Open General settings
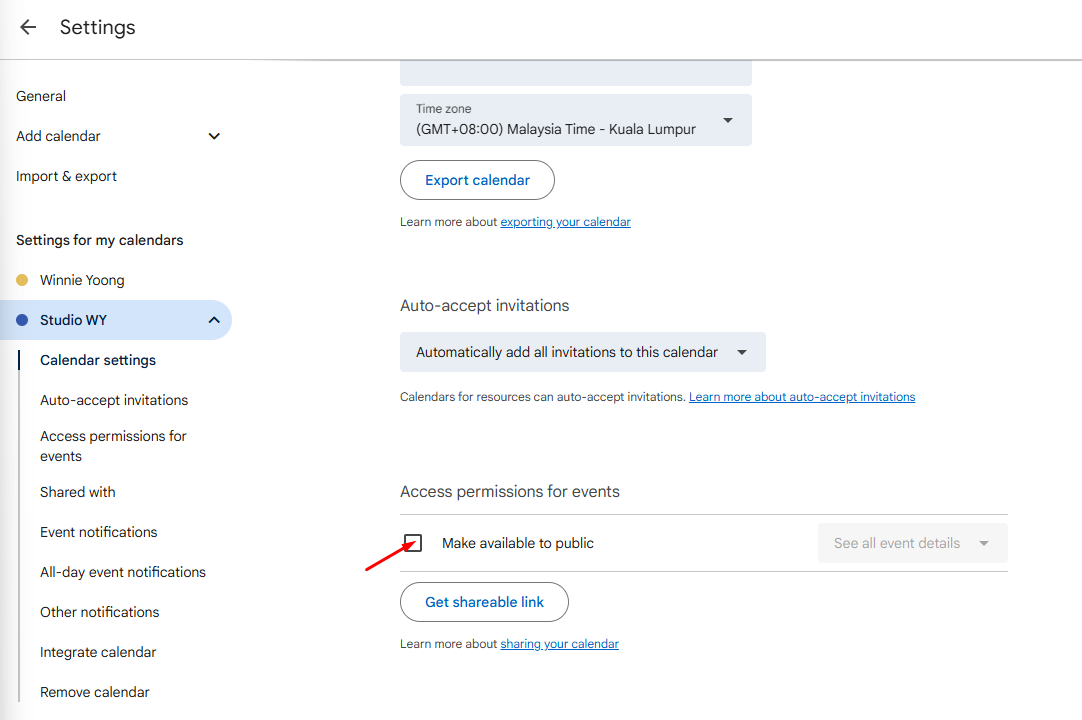This screenshot has height=720, width=1082. [x=41, y=96]
